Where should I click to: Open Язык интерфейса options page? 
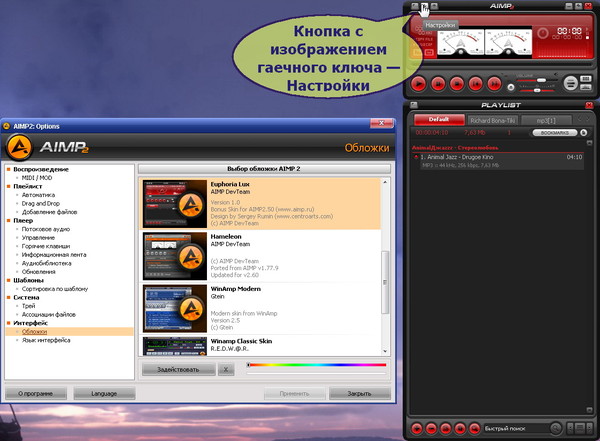tap(46, 340)
